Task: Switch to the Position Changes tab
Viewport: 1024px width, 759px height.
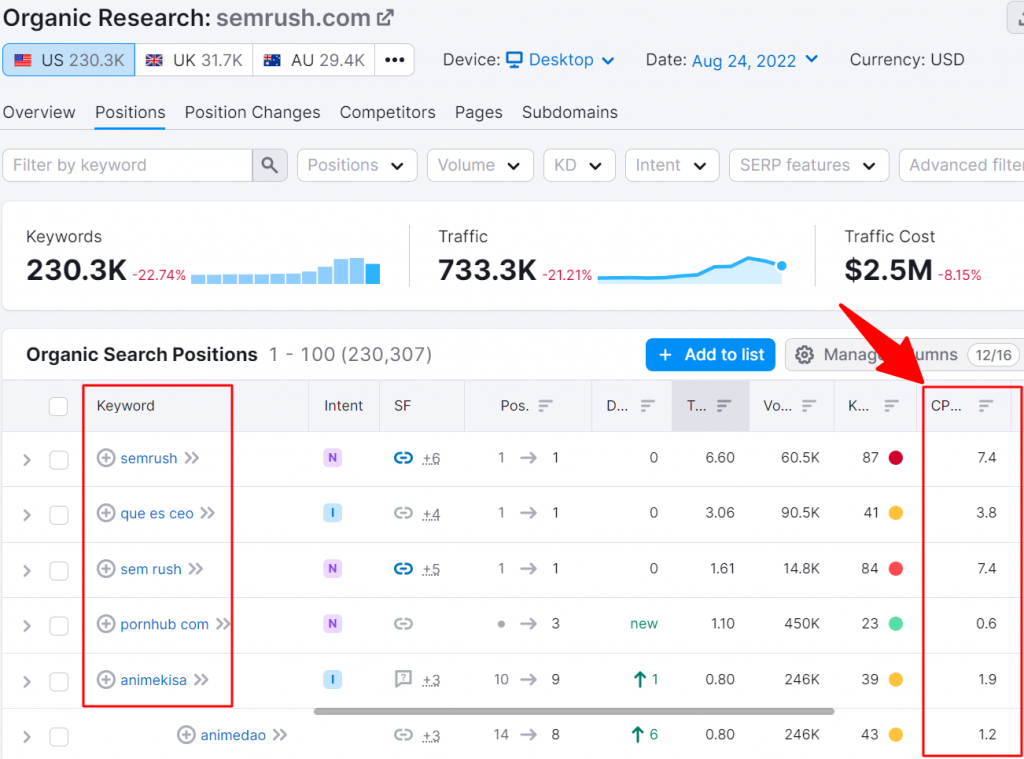Action: pos(253,112)
